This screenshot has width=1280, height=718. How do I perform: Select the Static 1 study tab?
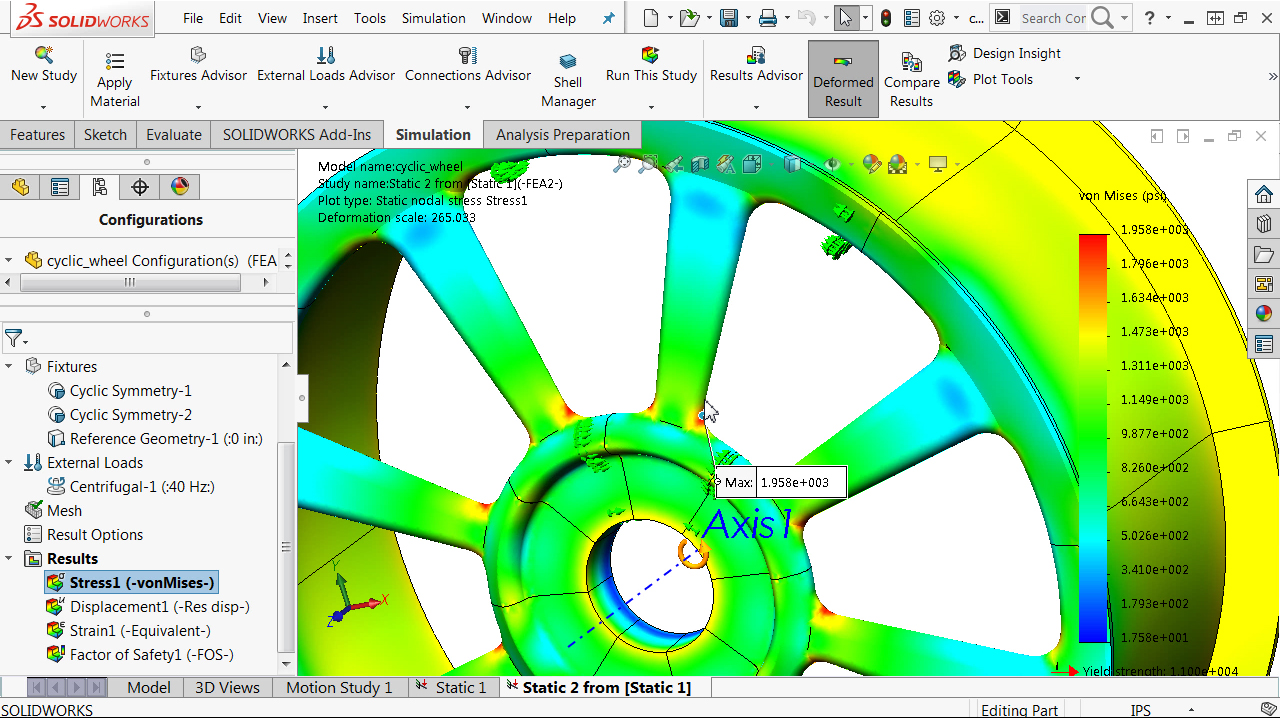[460, 688]
